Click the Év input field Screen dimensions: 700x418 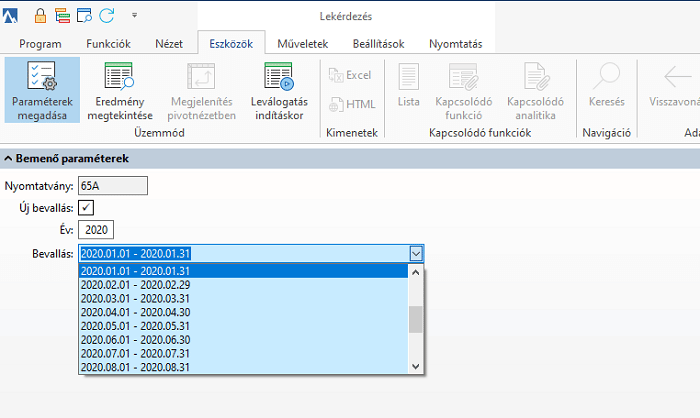tap(96, 230)
